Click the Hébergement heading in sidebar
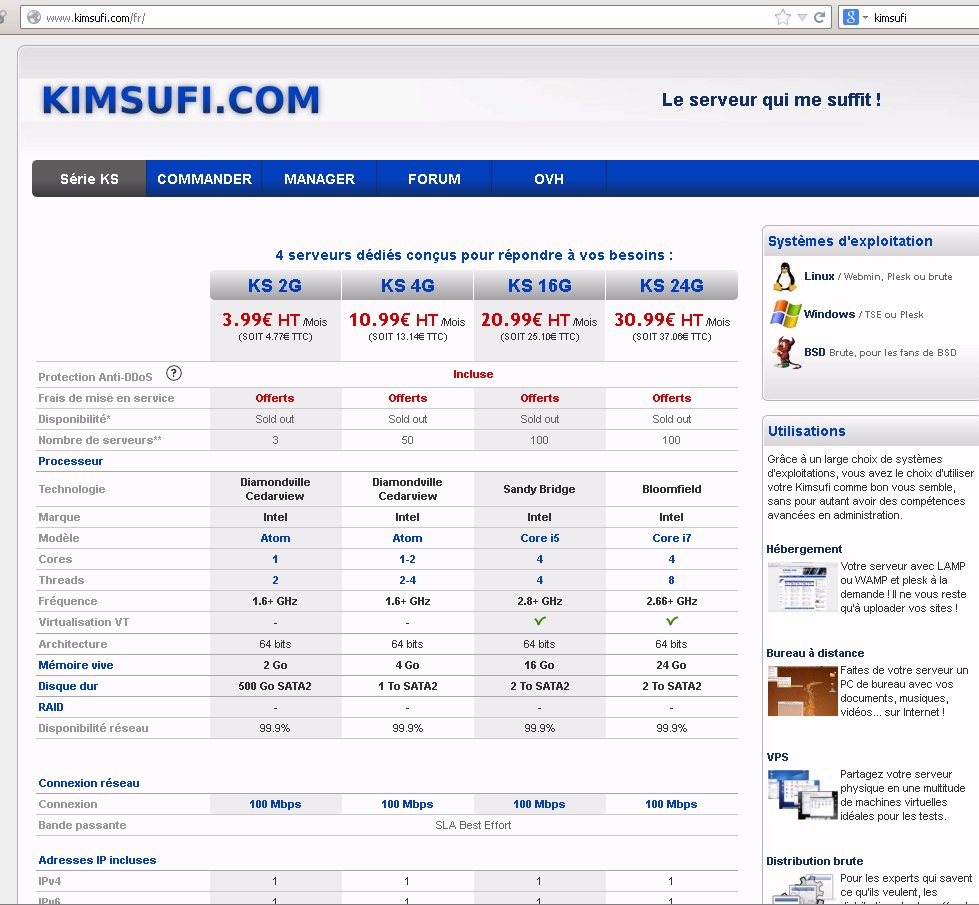 (x=804, y=549)
